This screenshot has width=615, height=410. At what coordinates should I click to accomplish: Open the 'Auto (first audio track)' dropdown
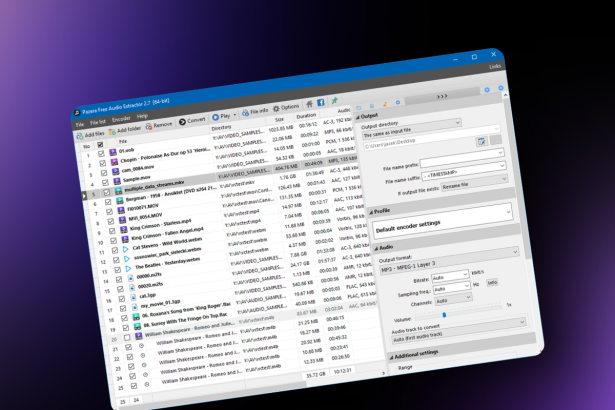(459, 331)
